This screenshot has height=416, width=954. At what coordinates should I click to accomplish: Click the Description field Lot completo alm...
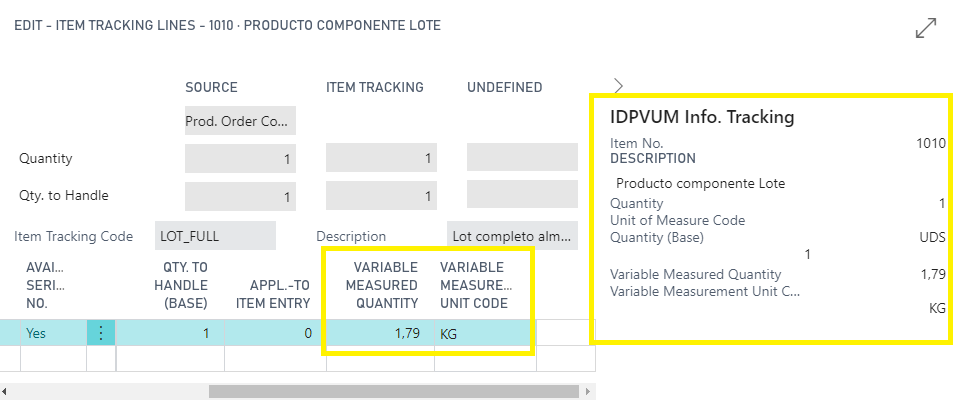[x=512, y=236]
